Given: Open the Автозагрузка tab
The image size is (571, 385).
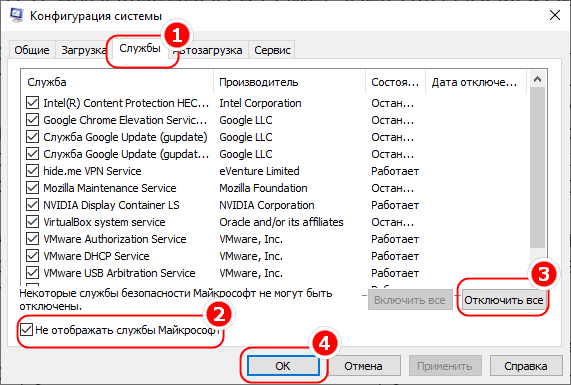Looking at the screenshot, I should 208,50.
